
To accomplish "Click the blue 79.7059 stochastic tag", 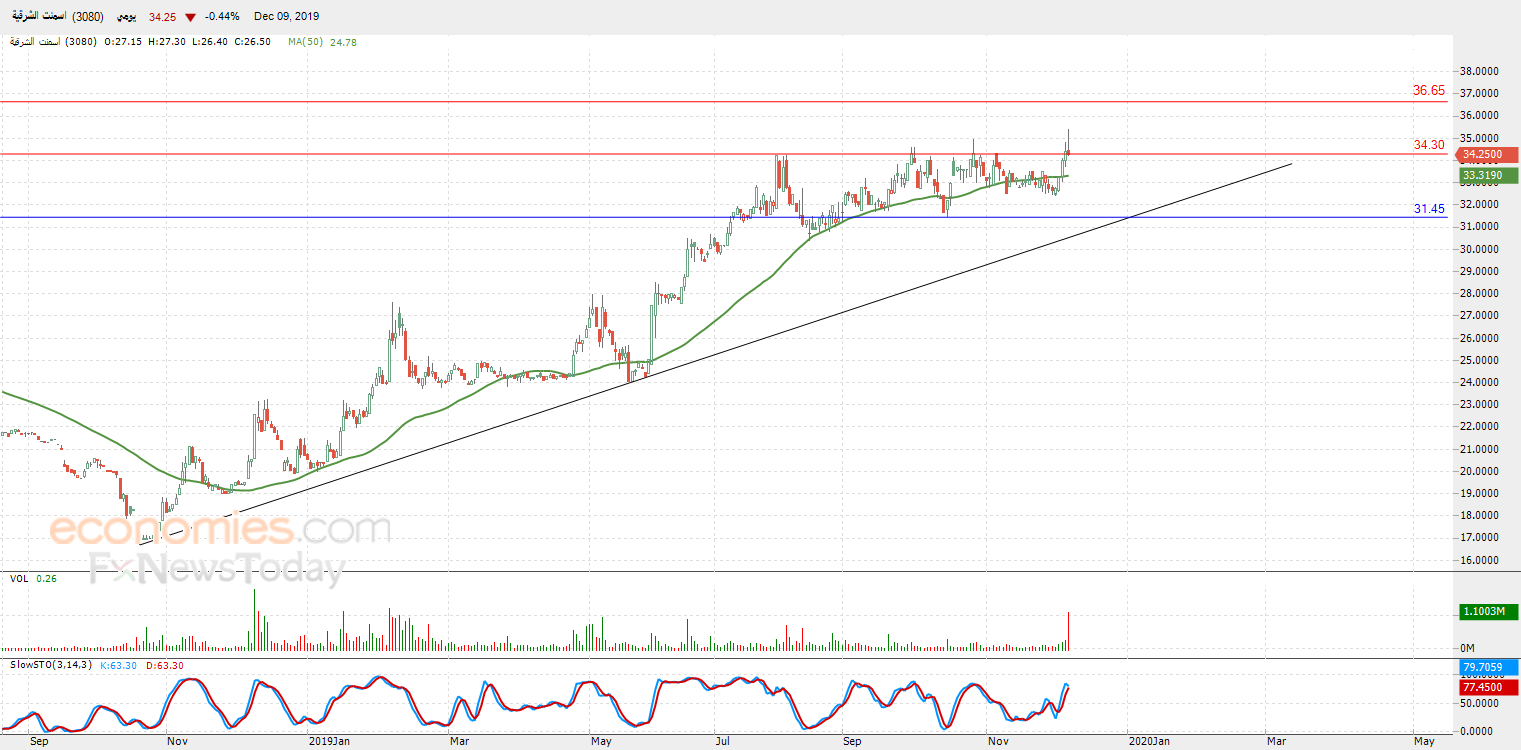I will 1487,666.
